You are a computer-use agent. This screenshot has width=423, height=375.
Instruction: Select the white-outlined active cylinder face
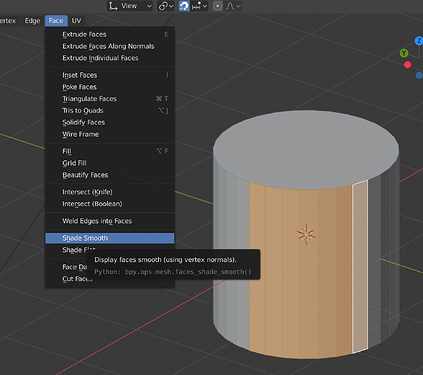point(360,267)
